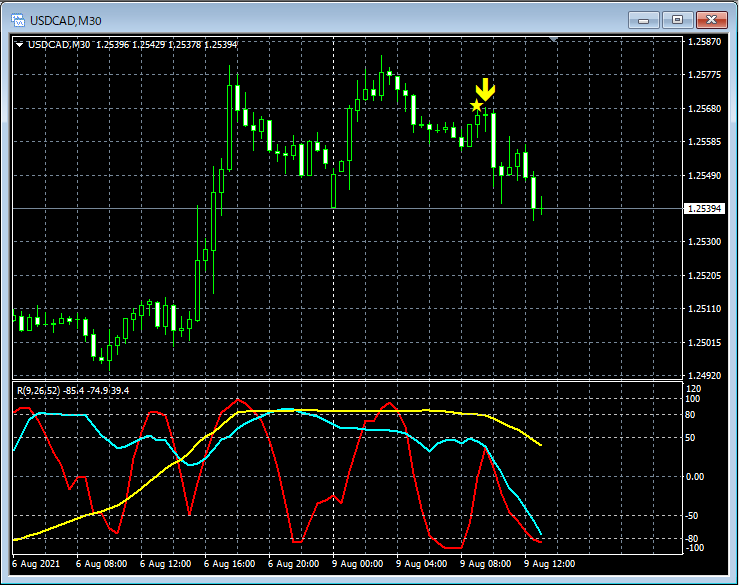The image size is (740, 585).
Task: Click the 1.25205 price scale value
Action: [x=705, y=276]
